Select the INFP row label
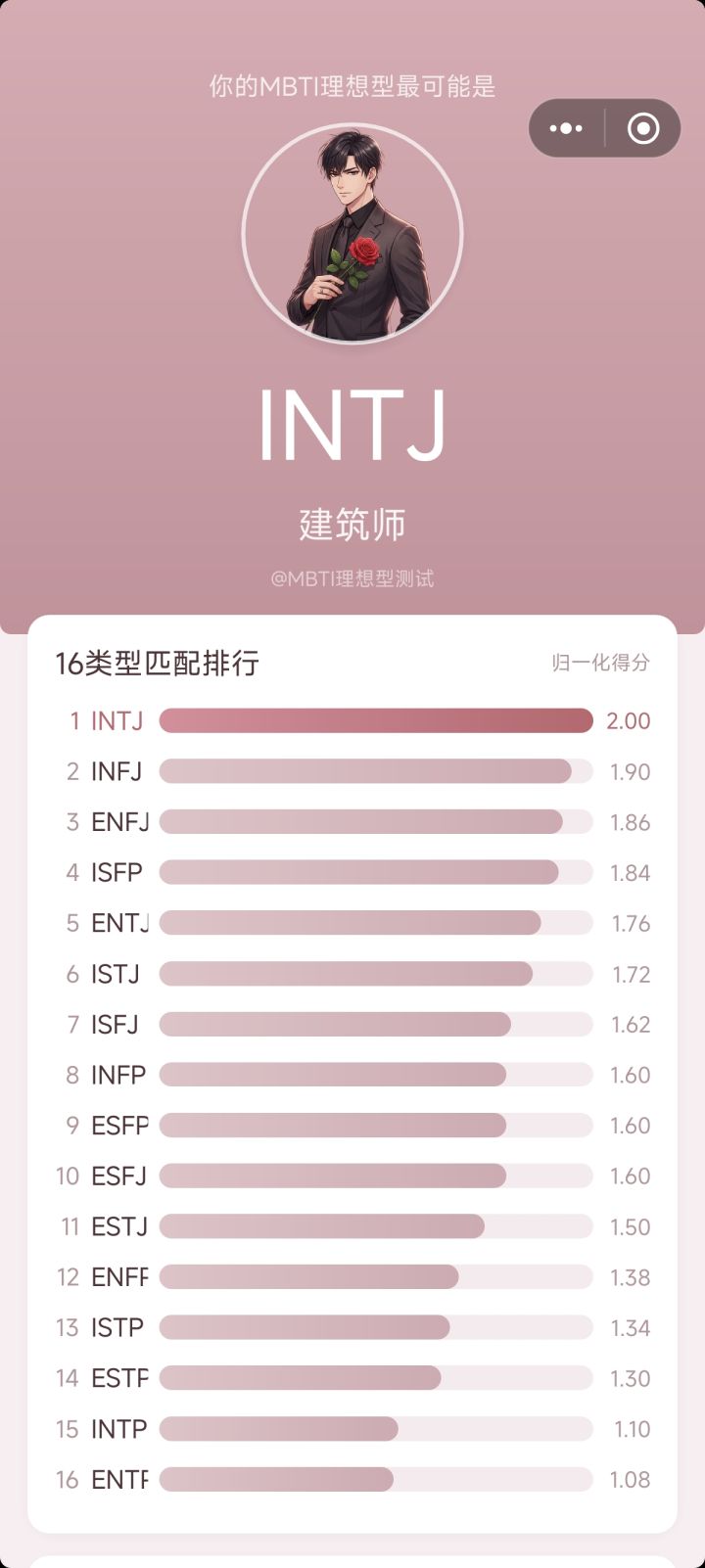 click(118, 1076)
